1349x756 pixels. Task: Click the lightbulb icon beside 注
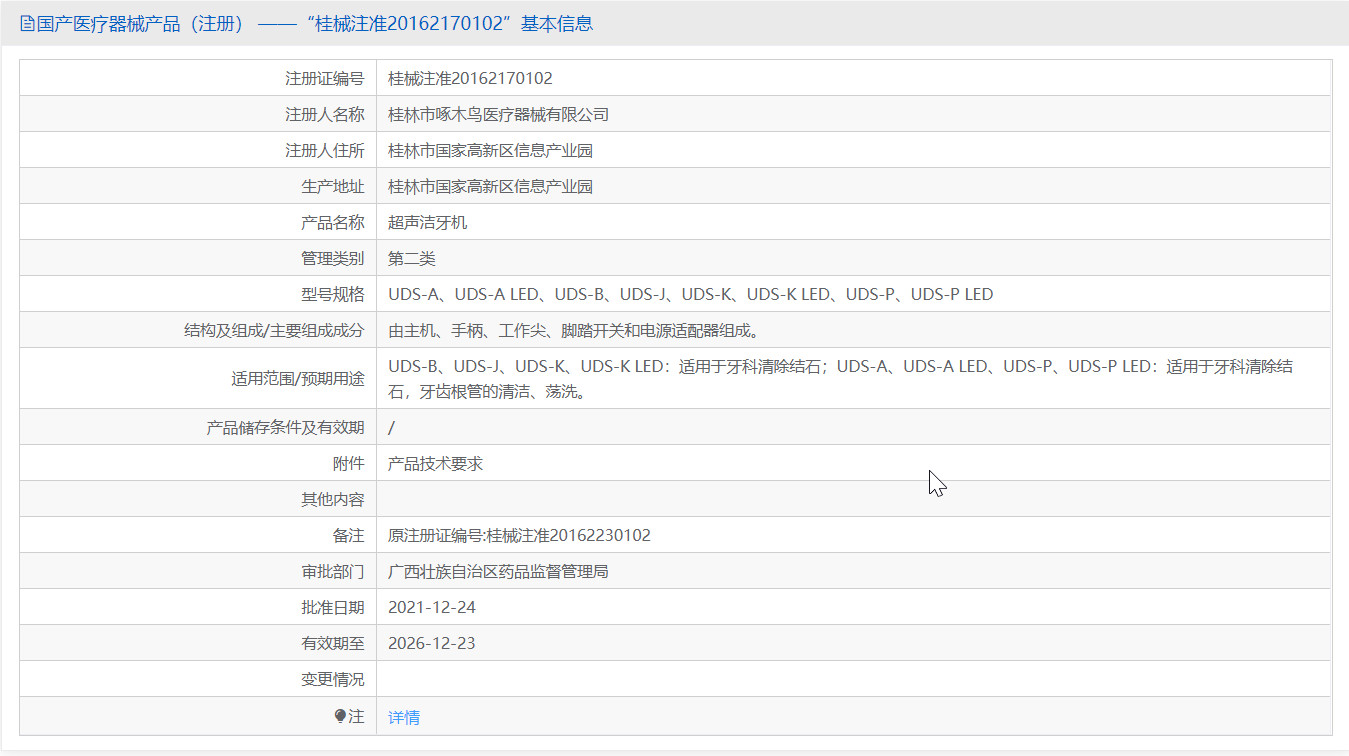[340, 716]
